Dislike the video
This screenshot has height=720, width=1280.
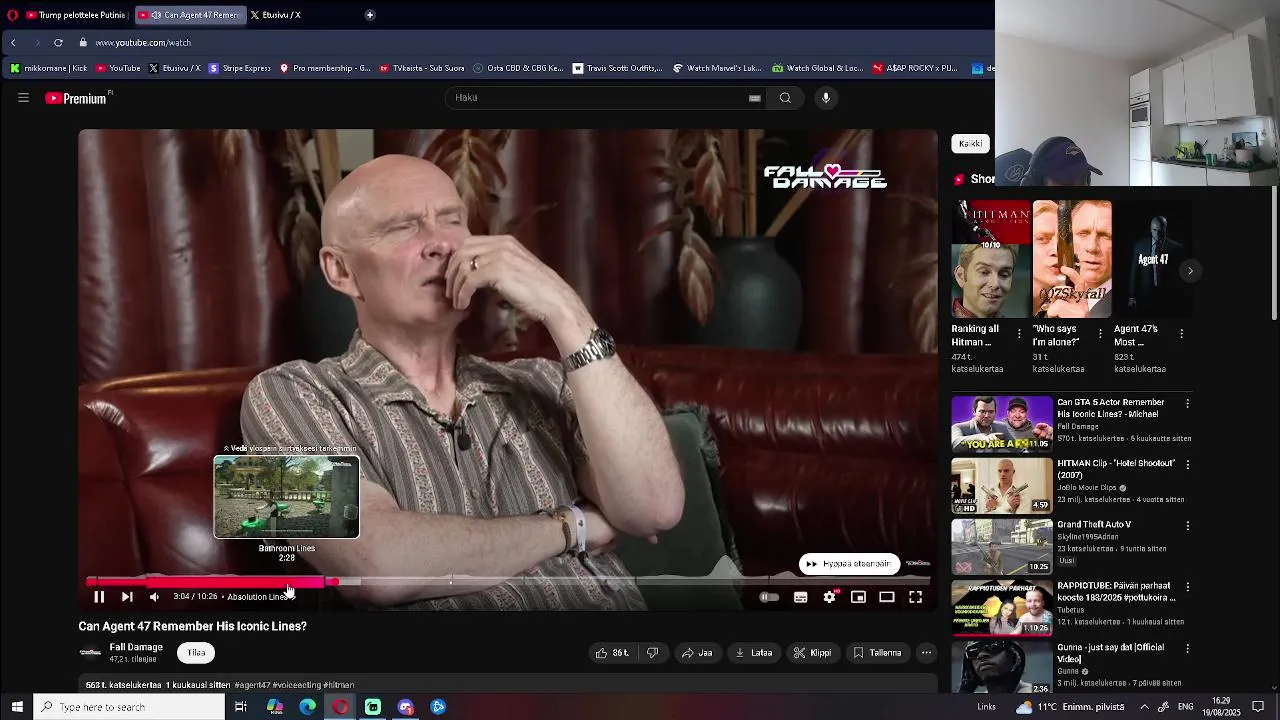(x=653, y=653)
